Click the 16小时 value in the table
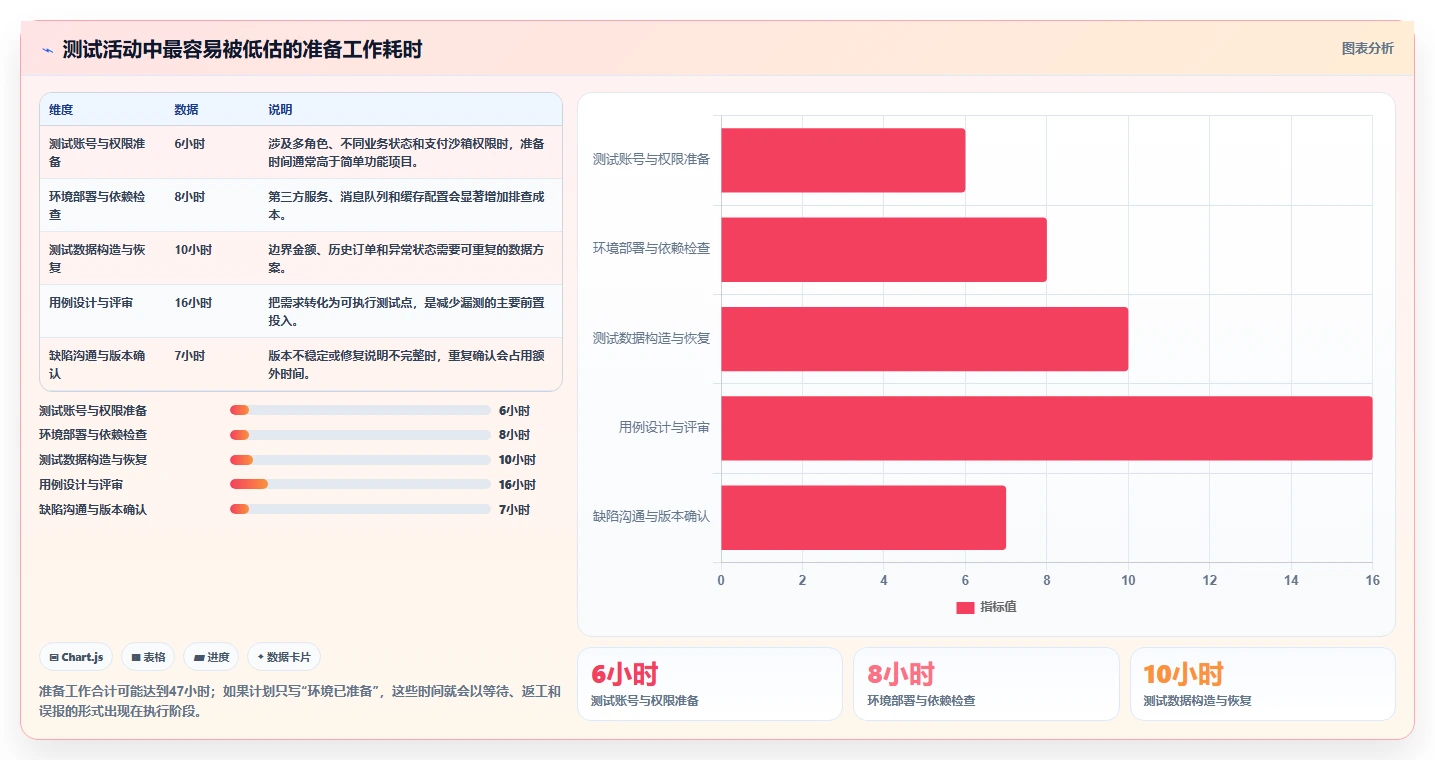This screenshot has height=760, width=1435. (193, 302)
